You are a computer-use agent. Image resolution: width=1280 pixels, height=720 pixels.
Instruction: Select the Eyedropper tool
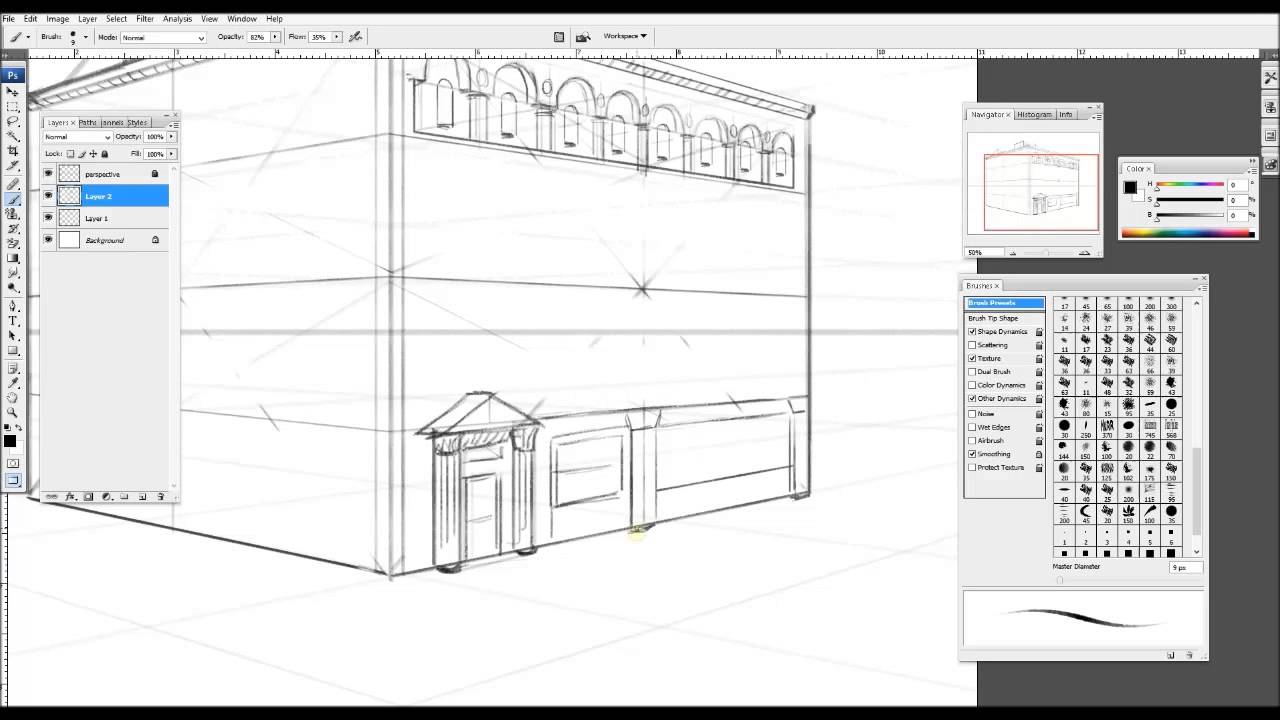click(x=13, y=382)
